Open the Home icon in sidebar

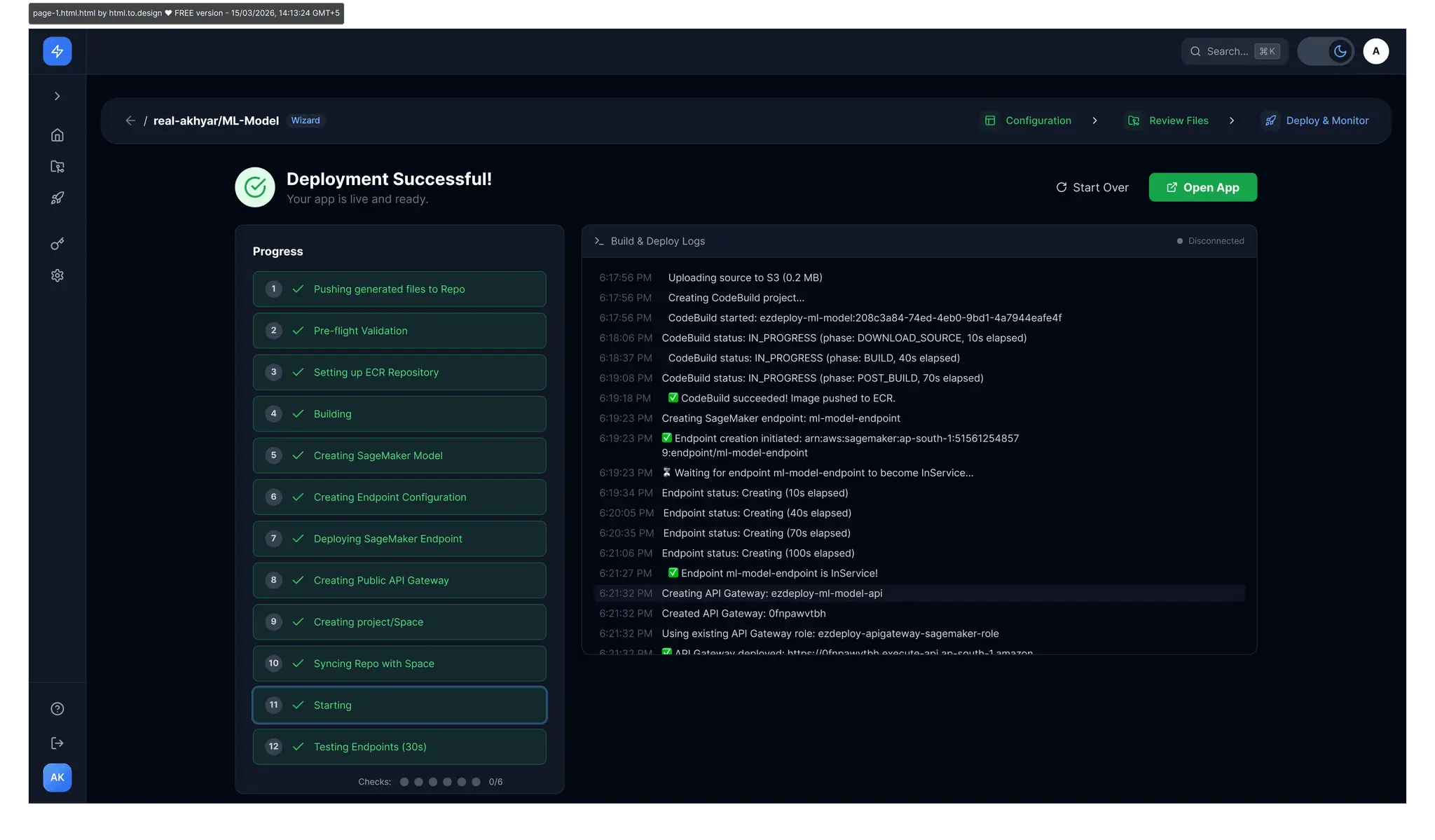click(x=57, y=135)
